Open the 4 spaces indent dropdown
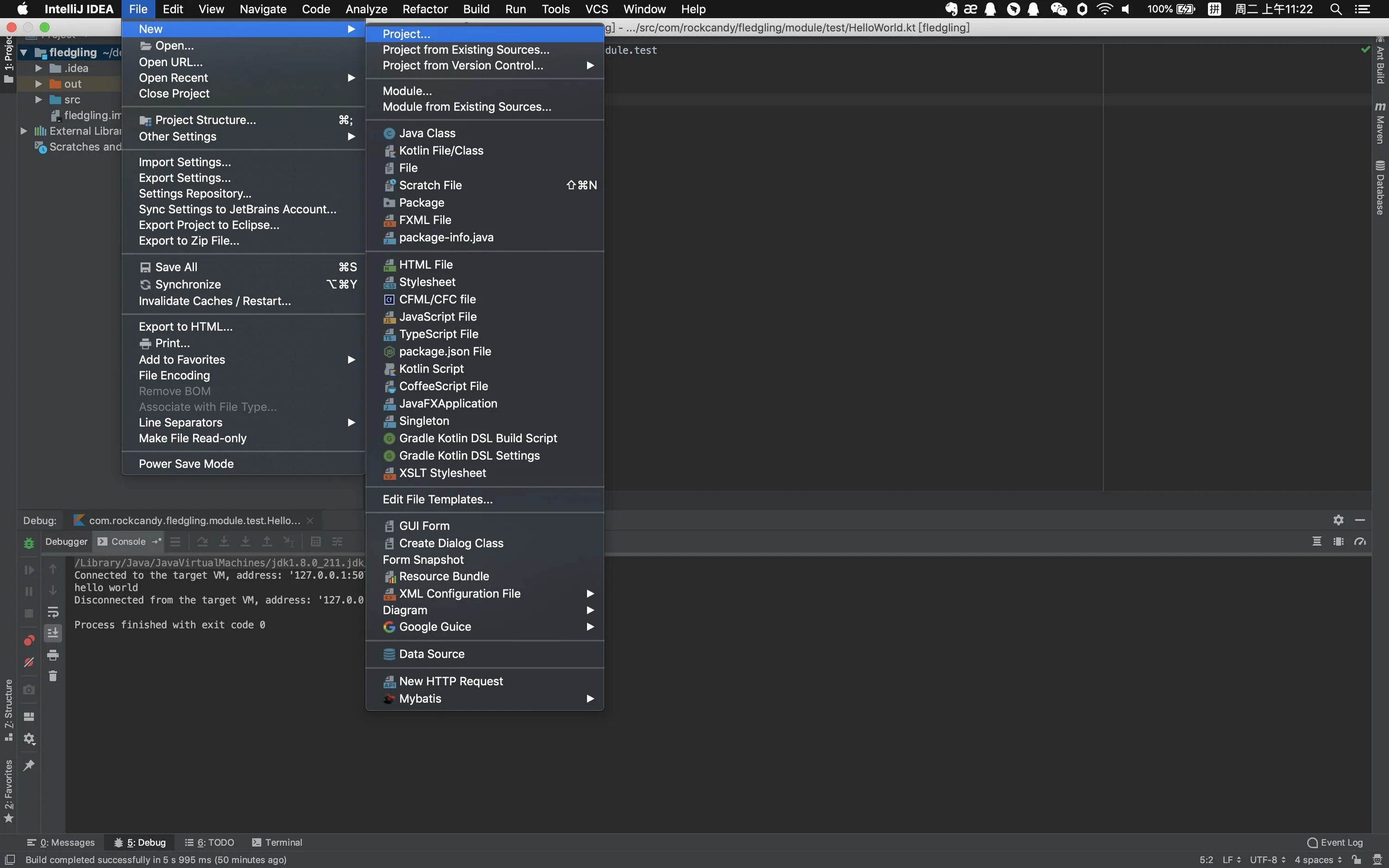 pos(1319,859)
